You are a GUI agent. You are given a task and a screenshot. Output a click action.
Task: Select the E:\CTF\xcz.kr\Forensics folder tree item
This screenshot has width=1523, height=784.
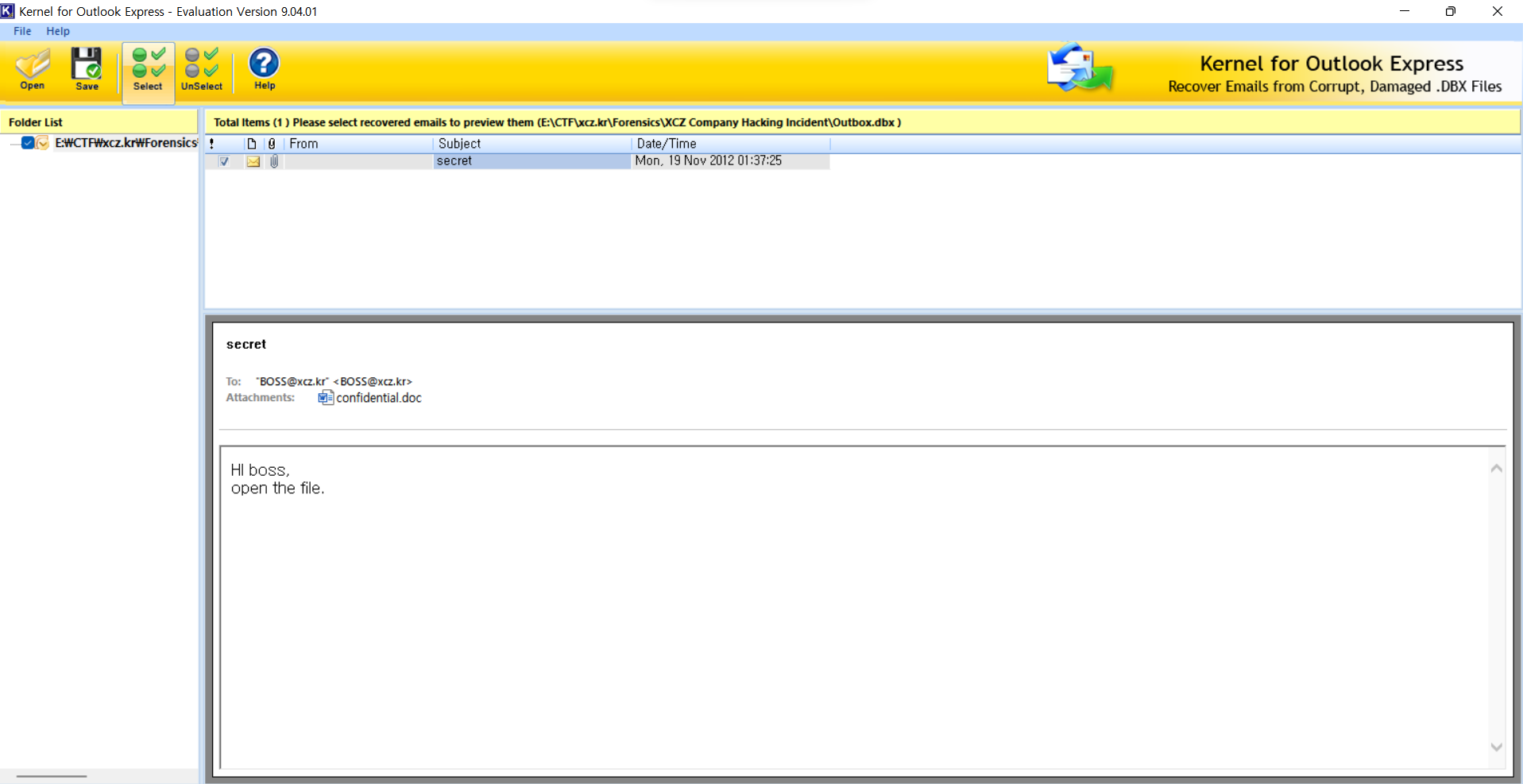tap(126, 143)
